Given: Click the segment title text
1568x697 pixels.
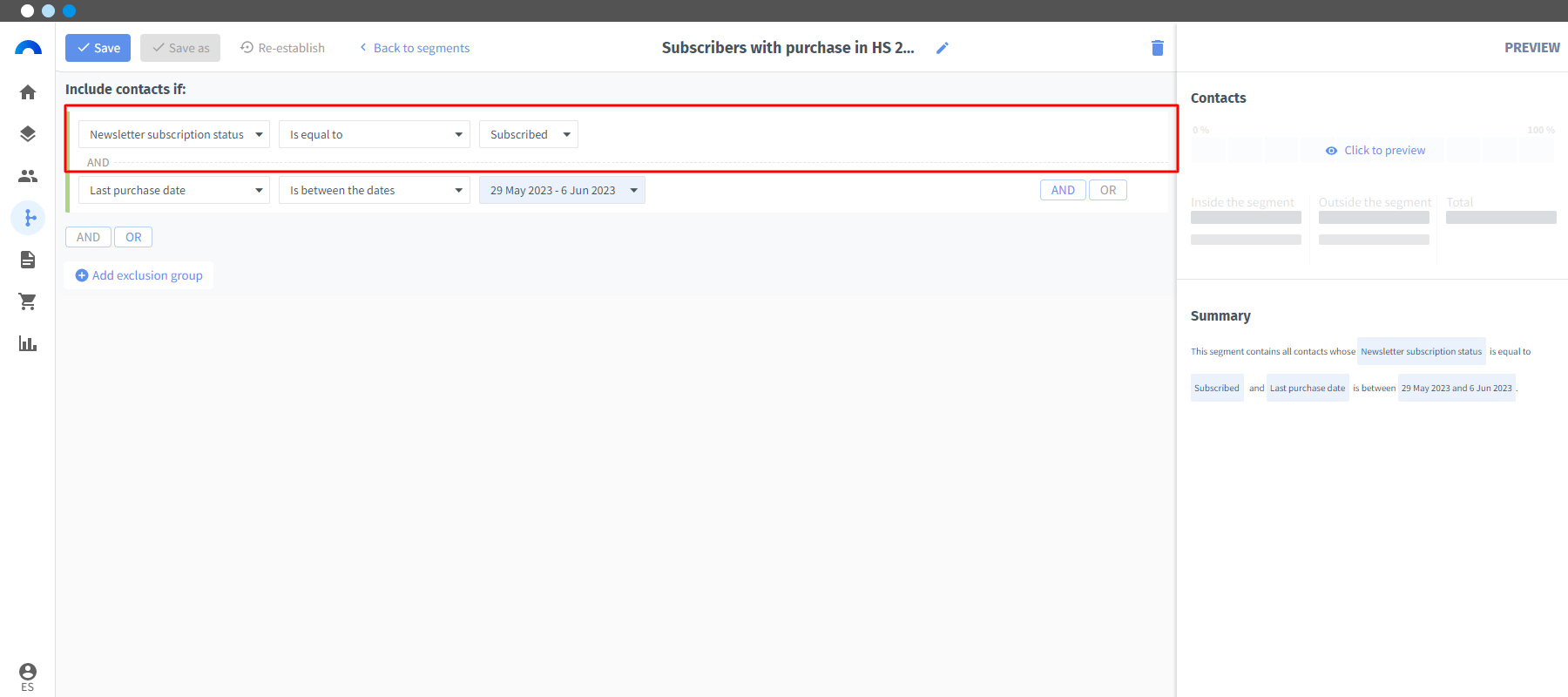Looking at the screenshot, I should pos(787,48).
